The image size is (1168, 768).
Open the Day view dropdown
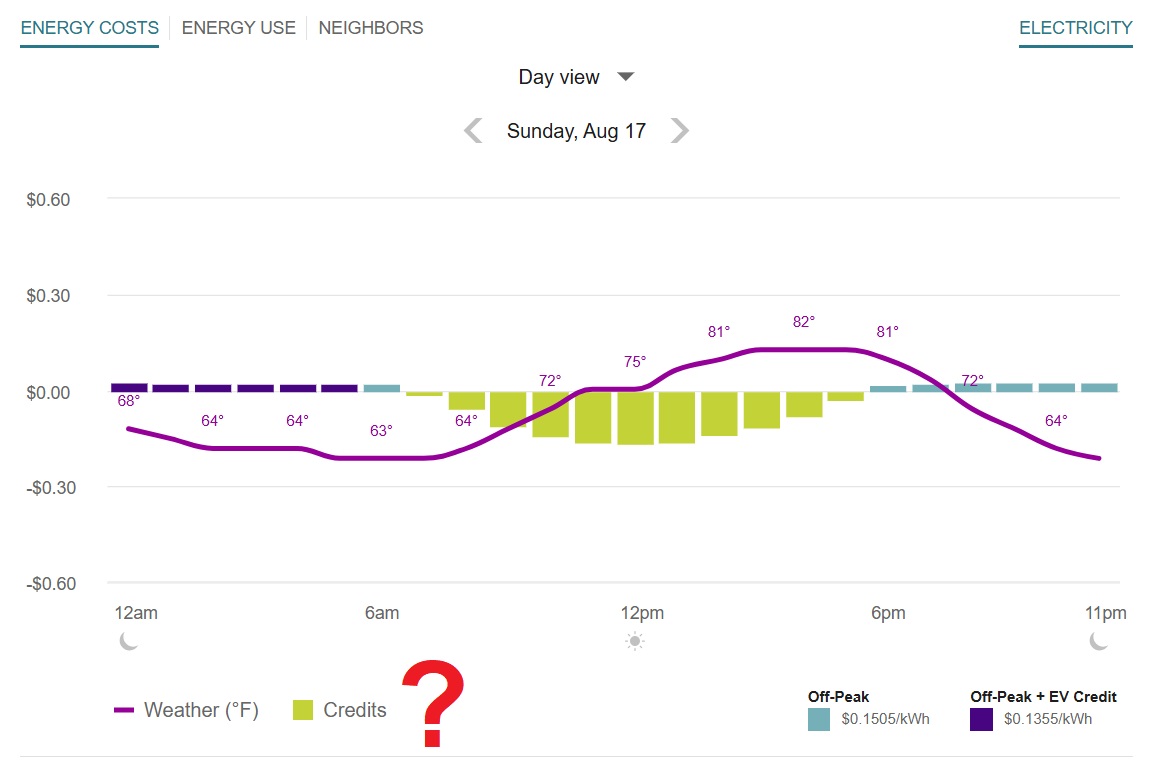click(x=559, y=77)
